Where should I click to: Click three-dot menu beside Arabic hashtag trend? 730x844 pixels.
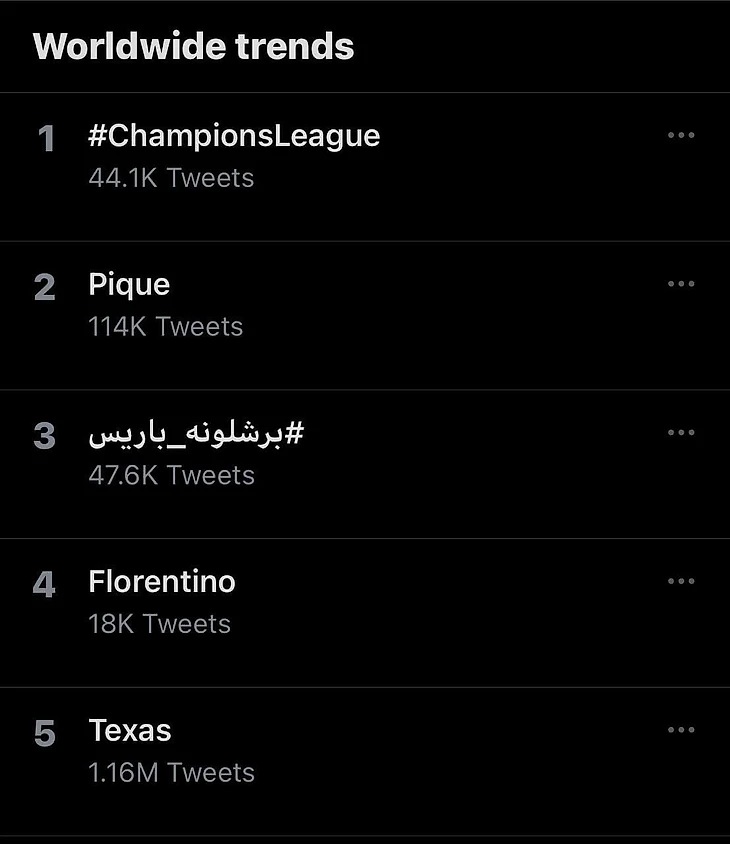point(680,433)
